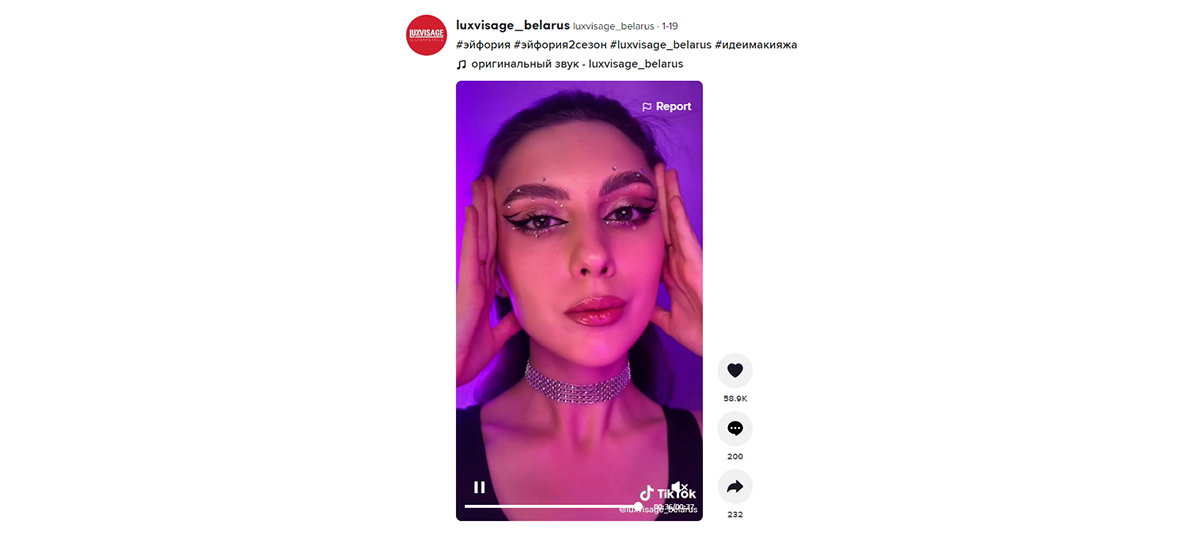The width and height of the screenshot is (1200, 535).
Task: Open the #эйфория2сезон hashtag
Action: pos(559,45)
